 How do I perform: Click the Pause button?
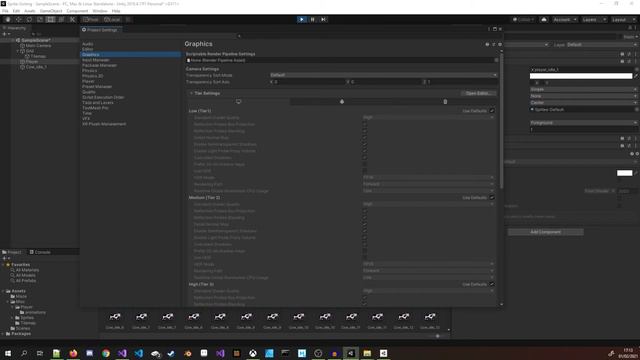tap(313, 19)
